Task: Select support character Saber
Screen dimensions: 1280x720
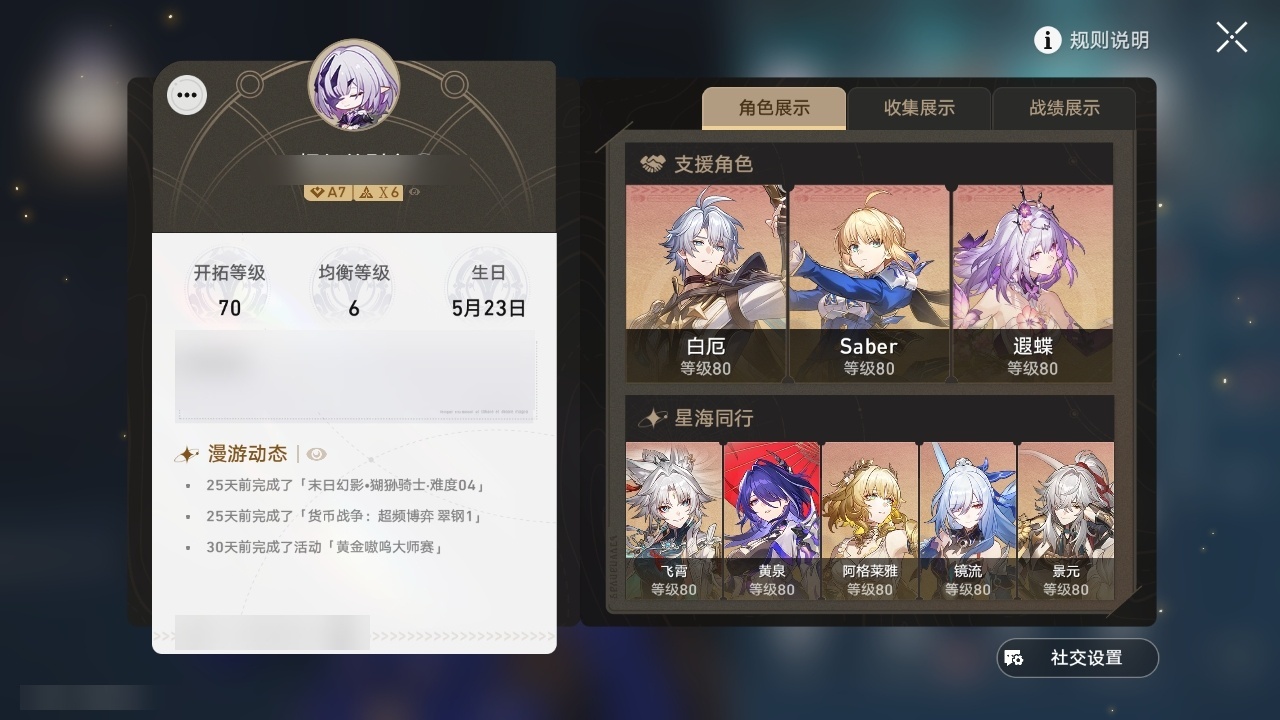Action: point(868,283)
